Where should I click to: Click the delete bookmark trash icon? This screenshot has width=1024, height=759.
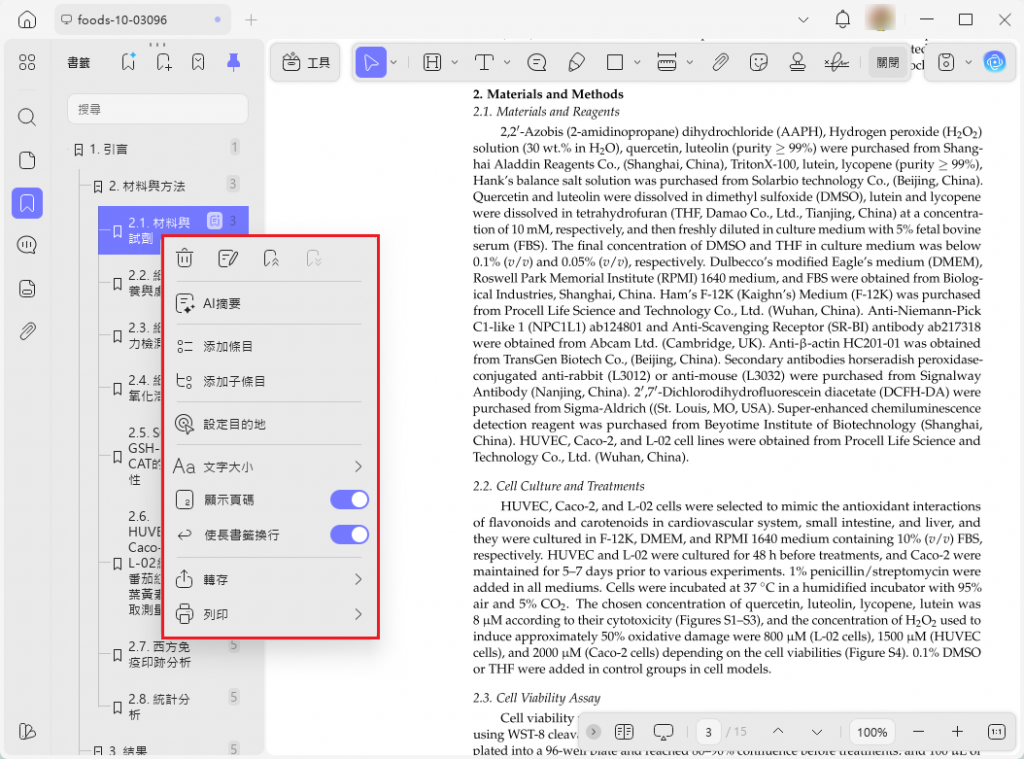click(x=185, y=259)
